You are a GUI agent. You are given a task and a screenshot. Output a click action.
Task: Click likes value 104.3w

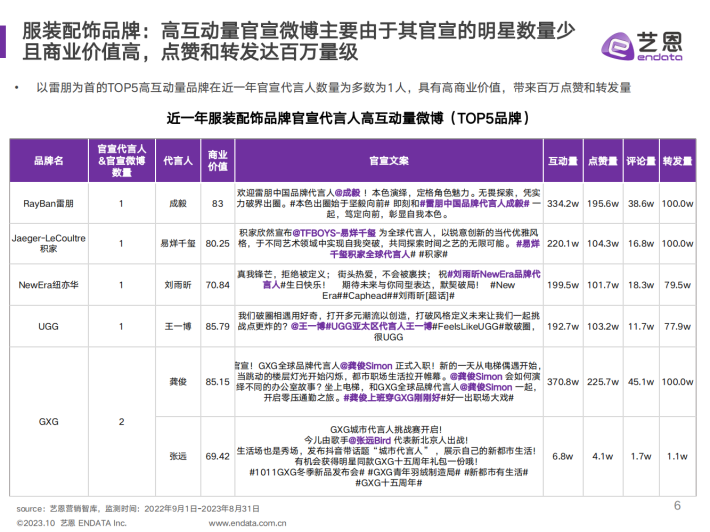click(603, 244)
